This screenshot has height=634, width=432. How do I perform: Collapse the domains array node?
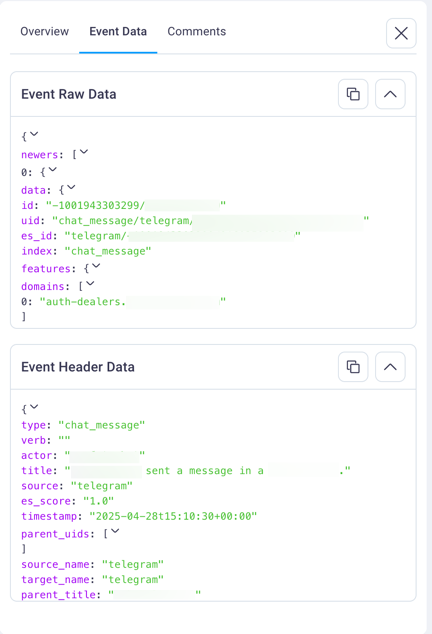tap(90, 283)
